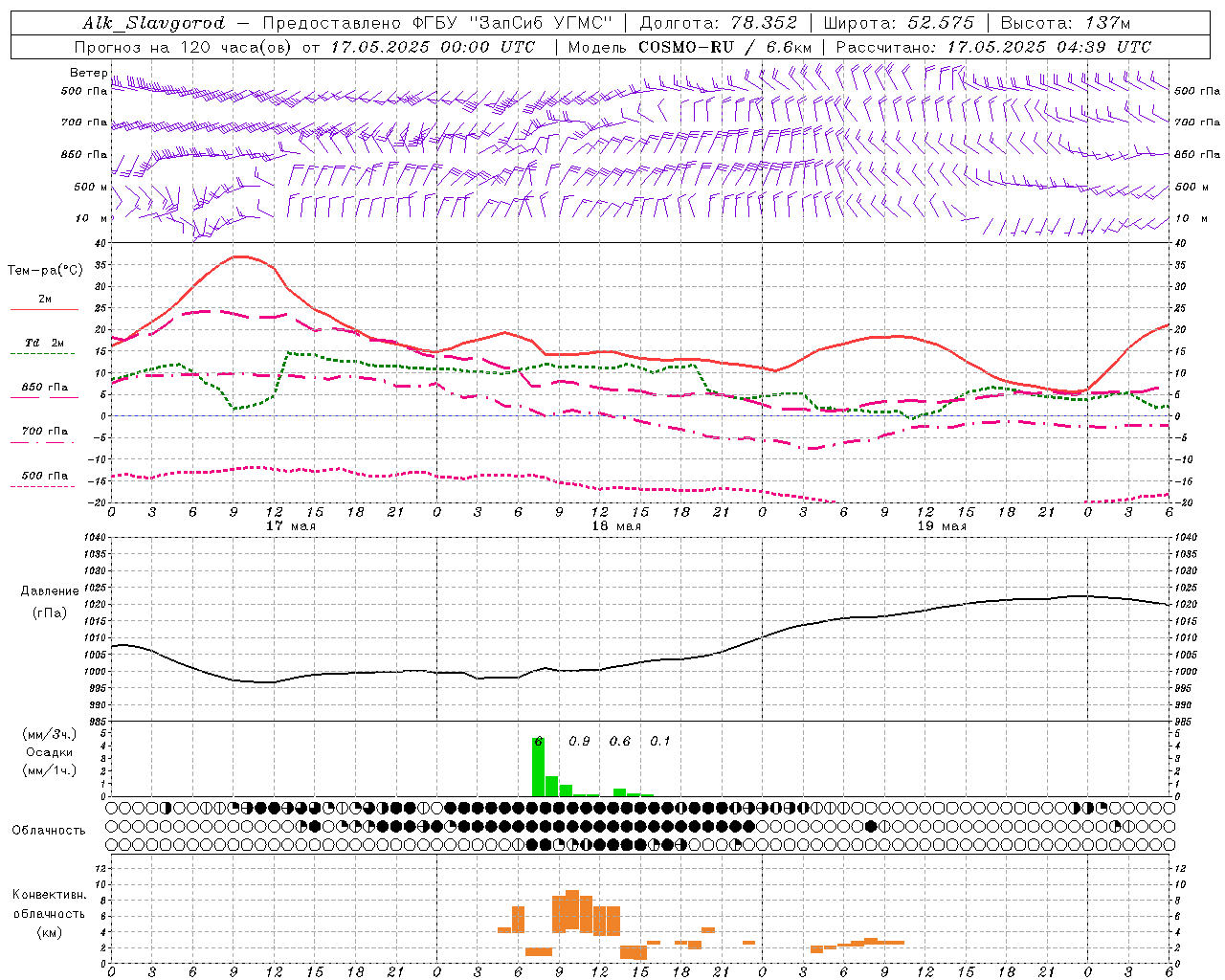Click the '1040' value on left pressure axis

pyautogui.click(x=95, y=538)
